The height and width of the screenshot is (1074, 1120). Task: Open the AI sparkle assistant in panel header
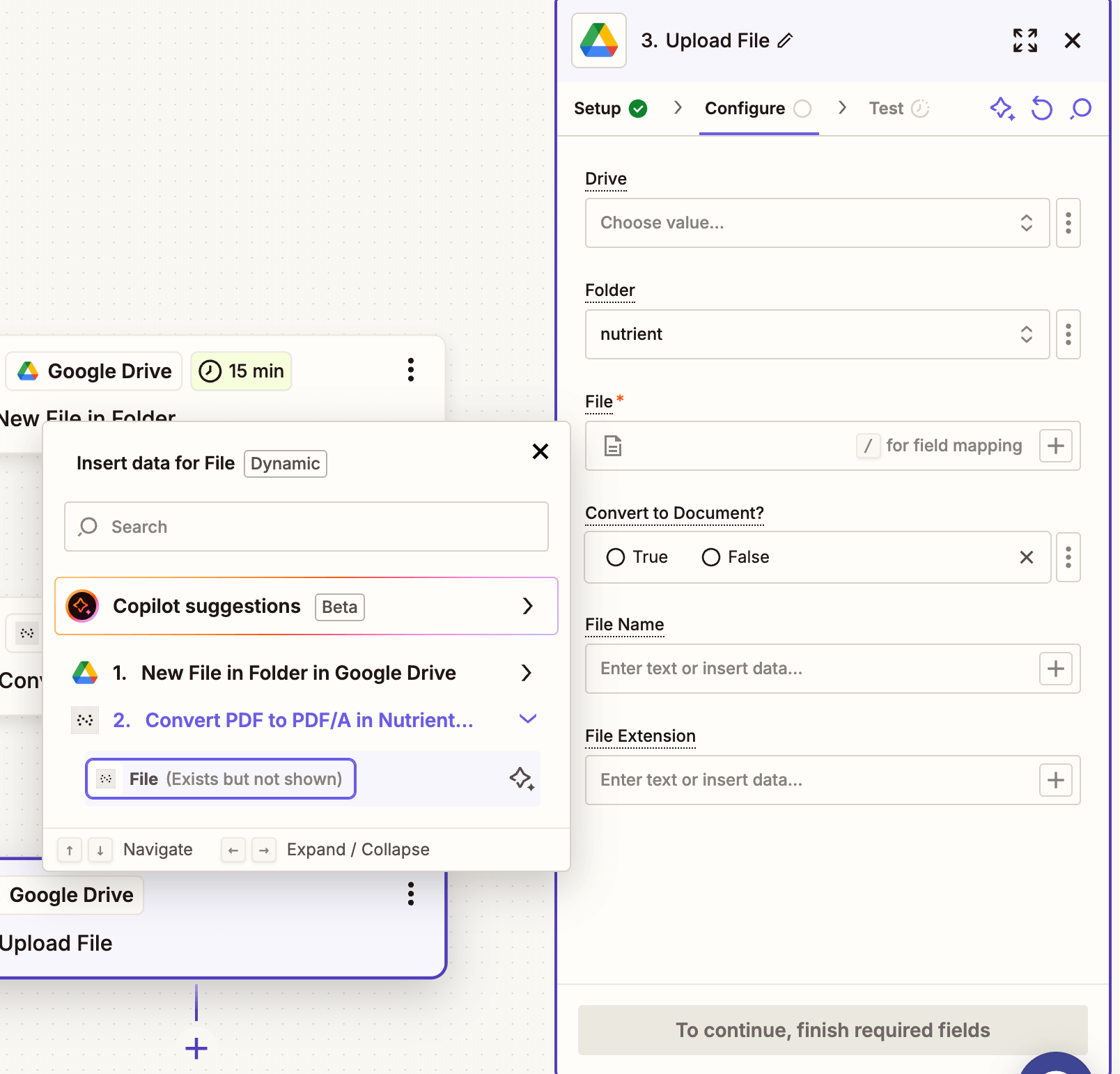[x=1002, y=109]
